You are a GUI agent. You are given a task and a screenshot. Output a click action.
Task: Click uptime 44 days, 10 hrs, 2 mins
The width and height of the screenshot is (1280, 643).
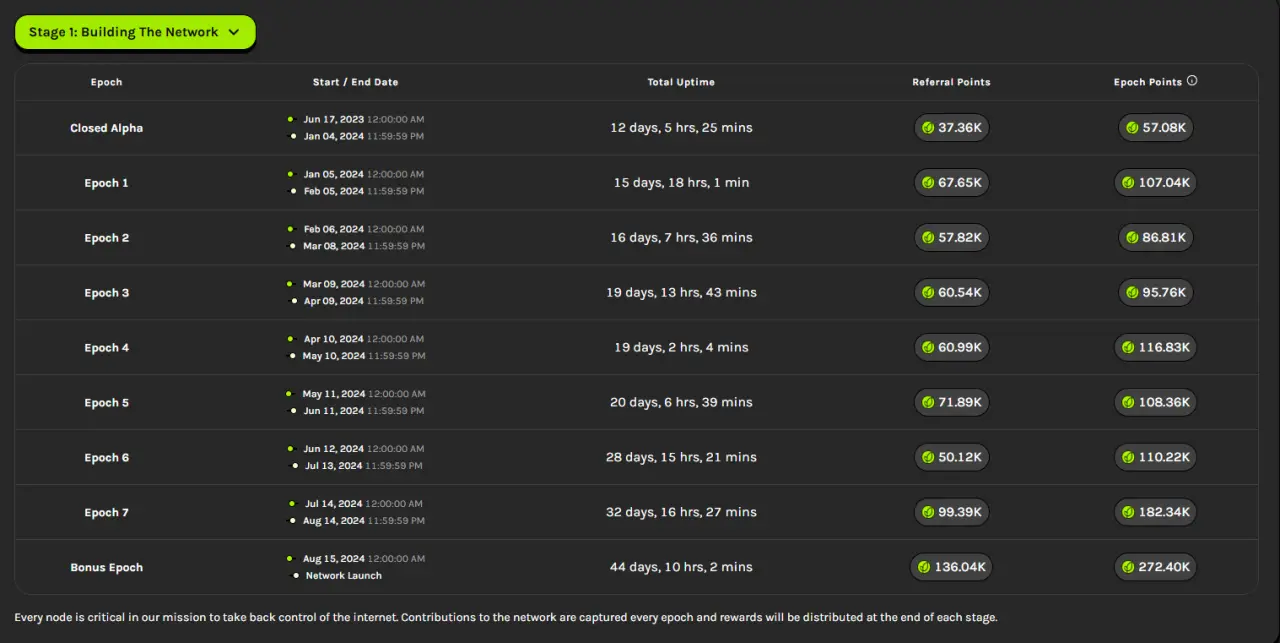tap(681, 568)
